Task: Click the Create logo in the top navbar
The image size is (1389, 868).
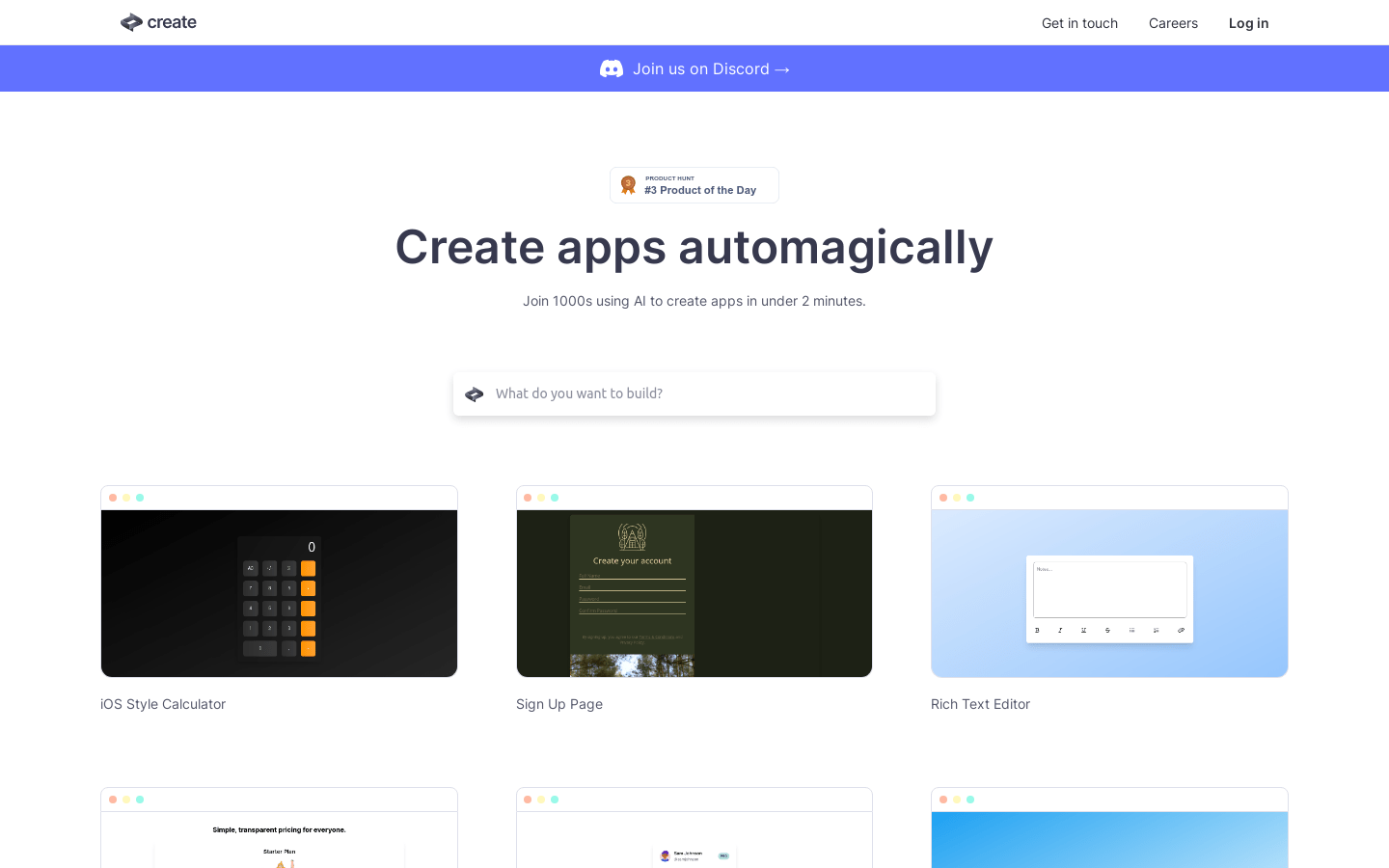Action: click(x=157, y=22)
